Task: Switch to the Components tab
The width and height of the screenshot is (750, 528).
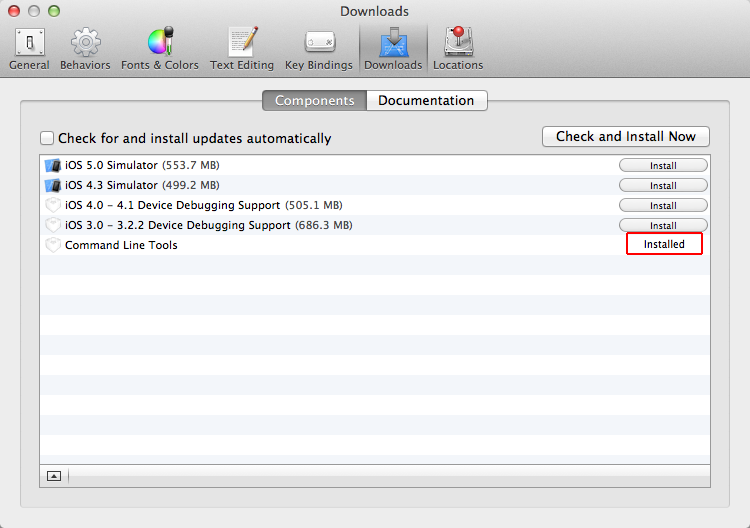Action: tap(315, 100)
